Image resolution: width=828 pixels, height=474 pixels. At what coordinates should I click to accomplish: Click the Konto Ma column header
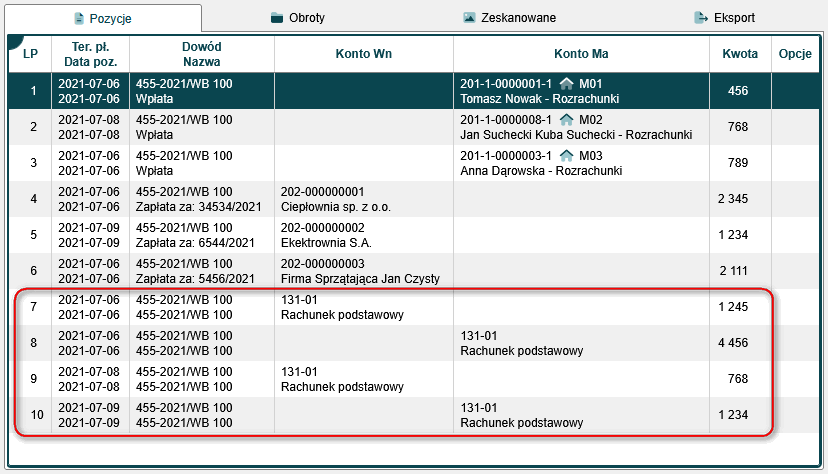[581, 54]
